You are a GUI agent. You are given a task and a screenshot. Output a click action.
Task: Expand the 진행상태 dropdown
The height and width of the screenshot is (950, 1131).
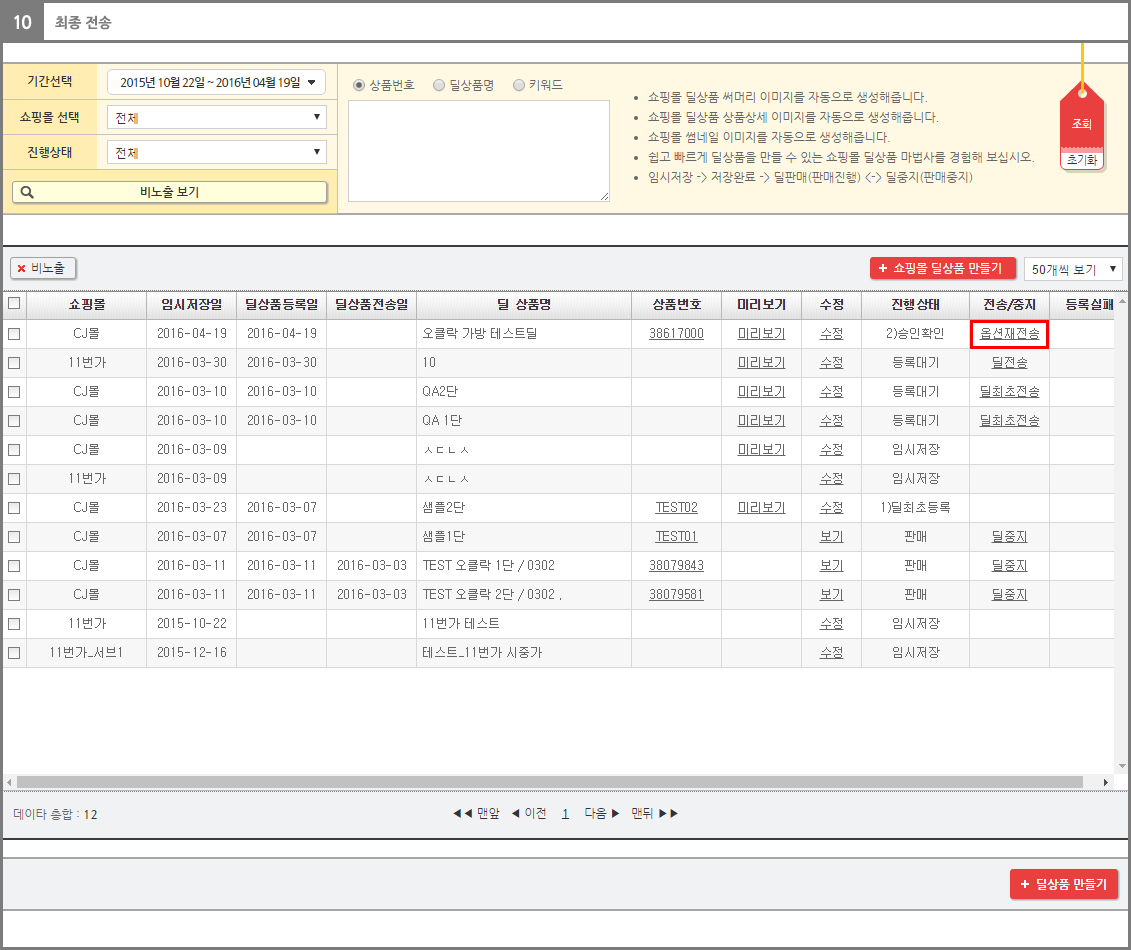[x=216, y=153]
